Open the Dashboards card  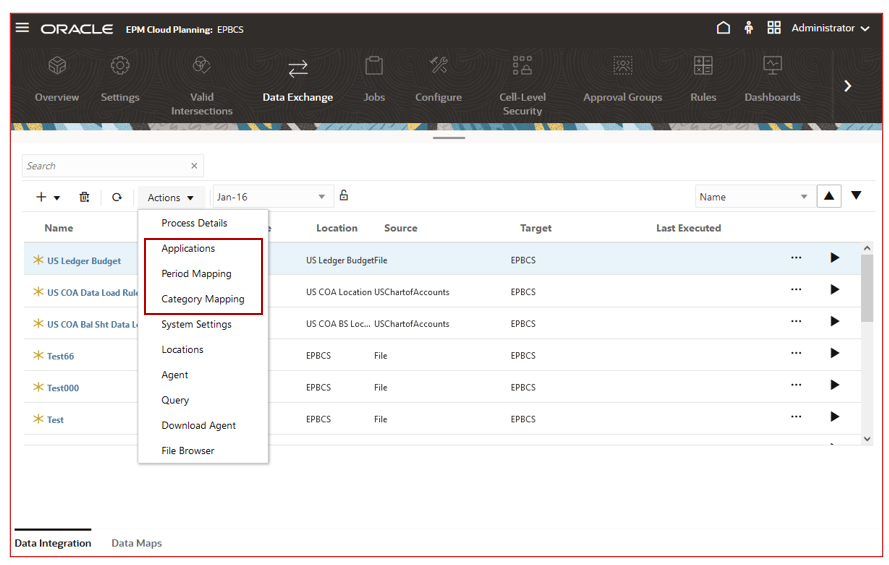772,79
